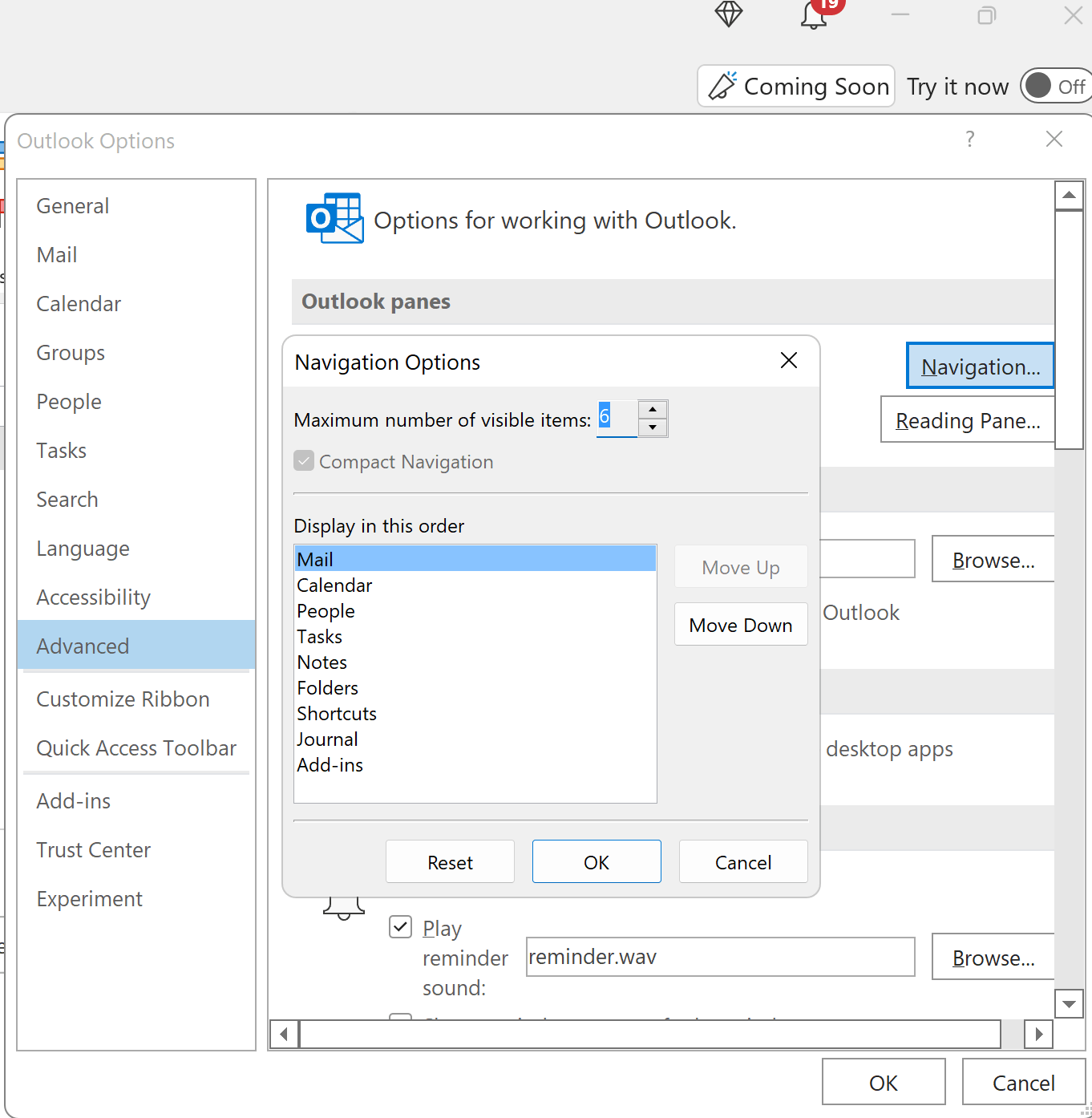The height and width of the screenshot is (1118, 1092).
Task: Click the vertical scrollbar down arrow
Action: click(x=1069, y=1003)
